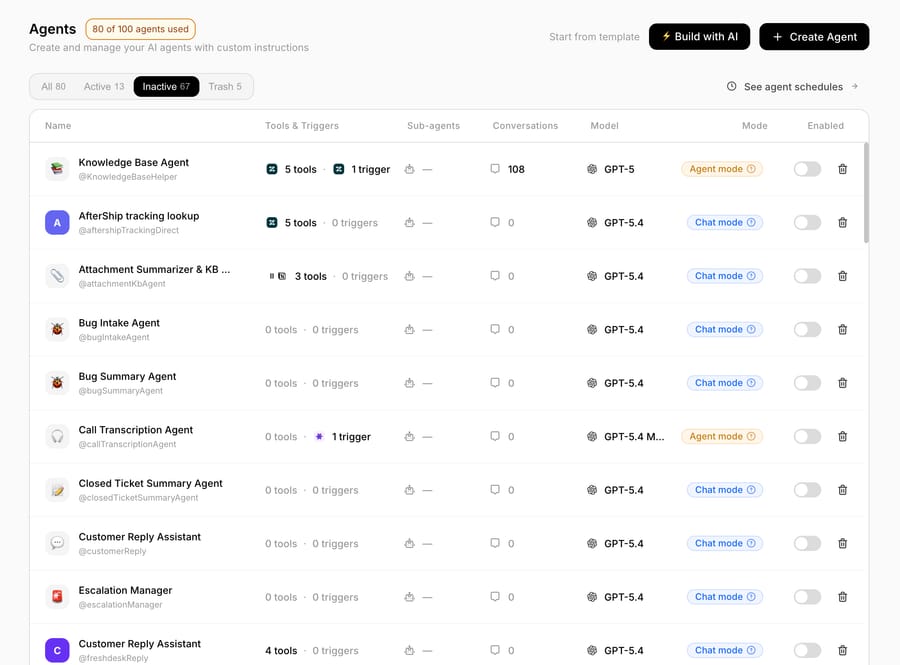Click Chat mode badge for Escalation Manager
The width and height of the screenshot is (900, 665).
(x=725, y=597)
